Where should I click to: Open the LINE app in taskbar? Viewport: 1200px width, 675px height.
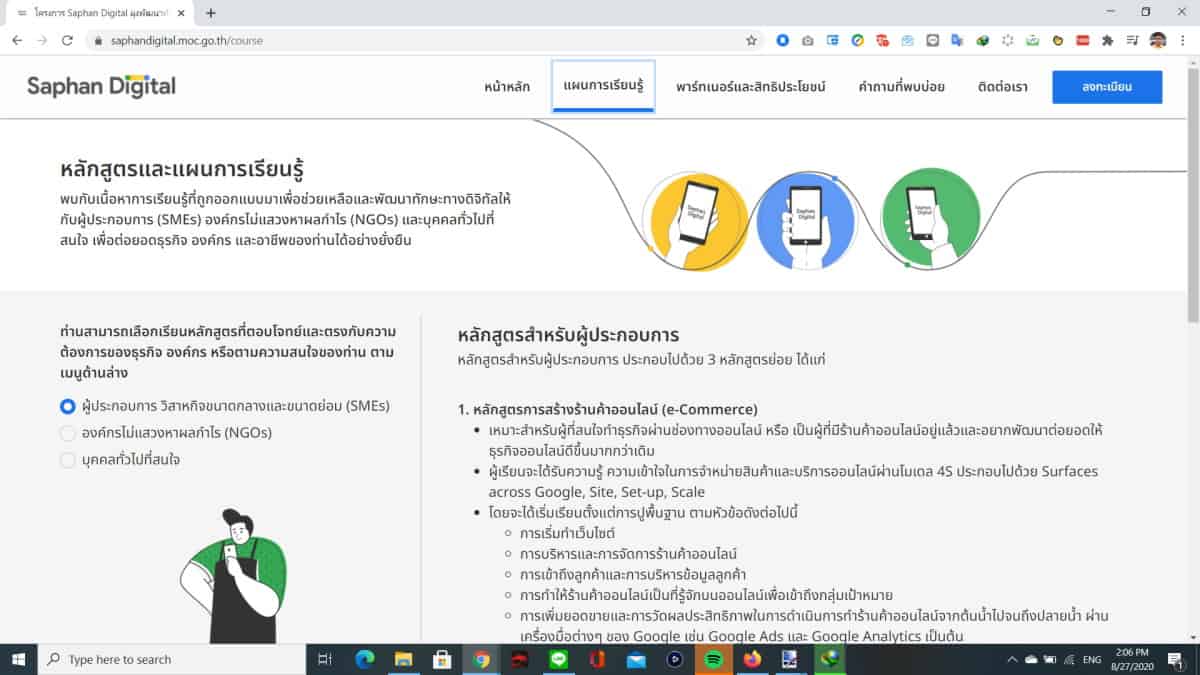click(x=559, y=659)
